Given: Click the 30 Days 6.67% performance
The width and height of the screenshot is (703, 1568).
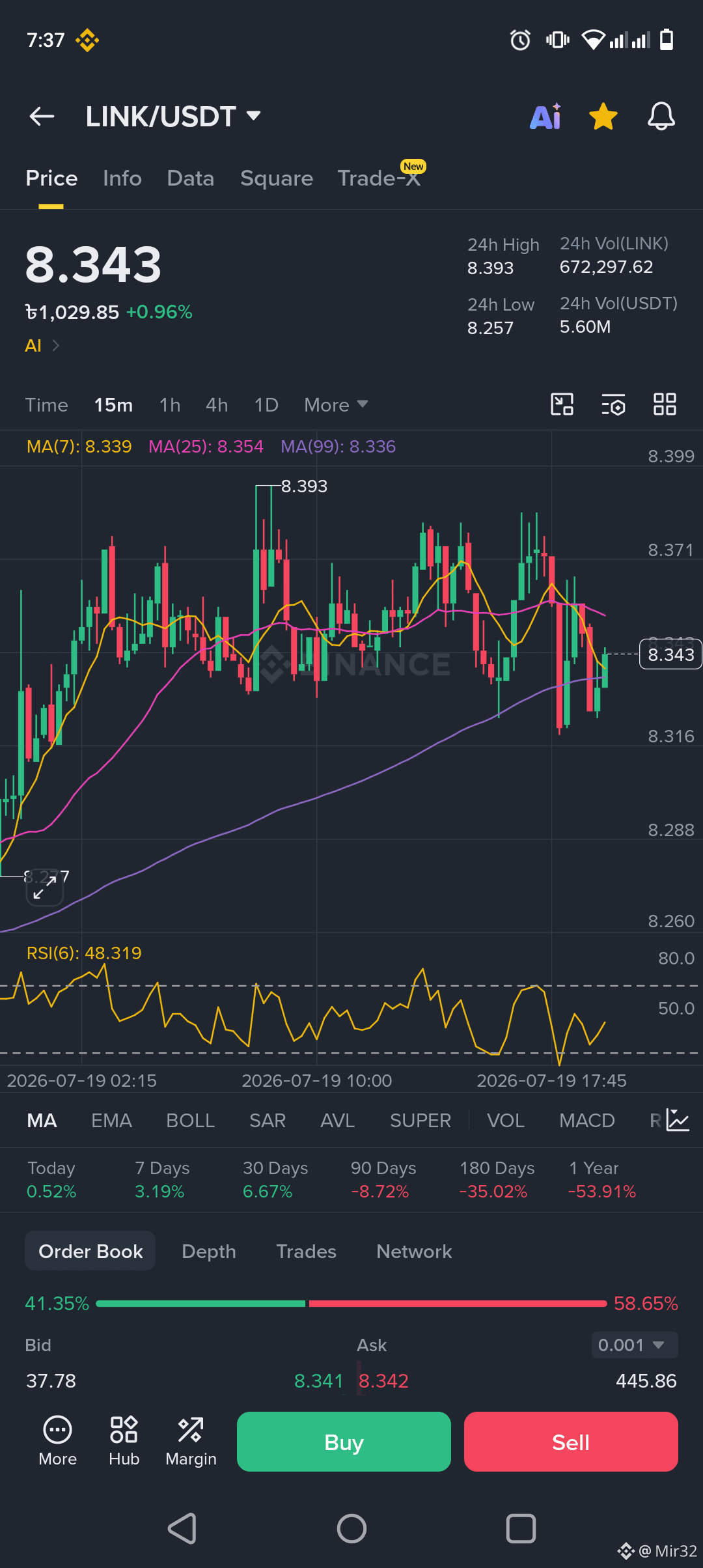Looking at the screenshot, I should click(x=275, y=1180).
